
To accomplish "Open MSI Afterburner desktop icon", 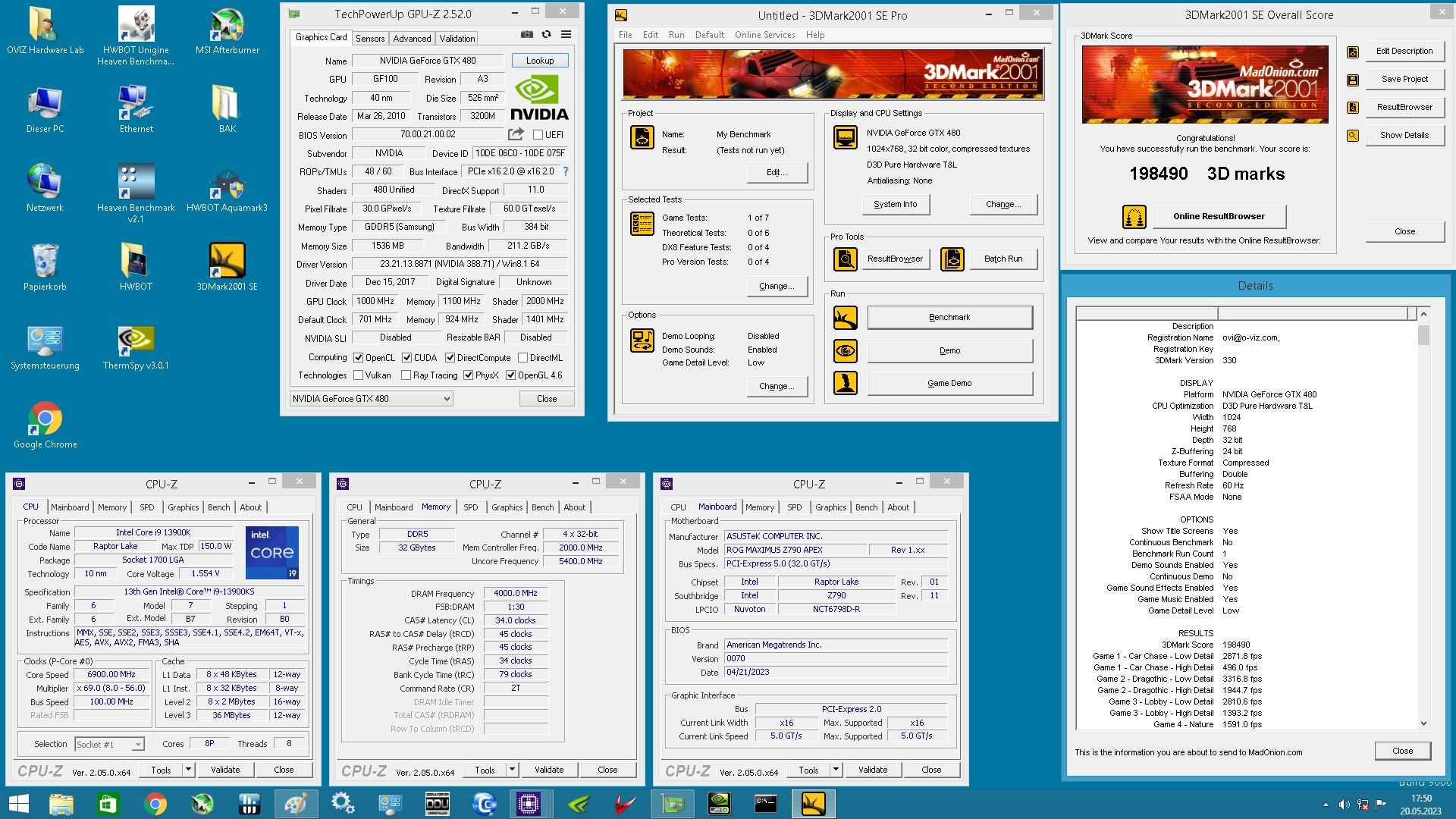I will (x=227, y=31).
